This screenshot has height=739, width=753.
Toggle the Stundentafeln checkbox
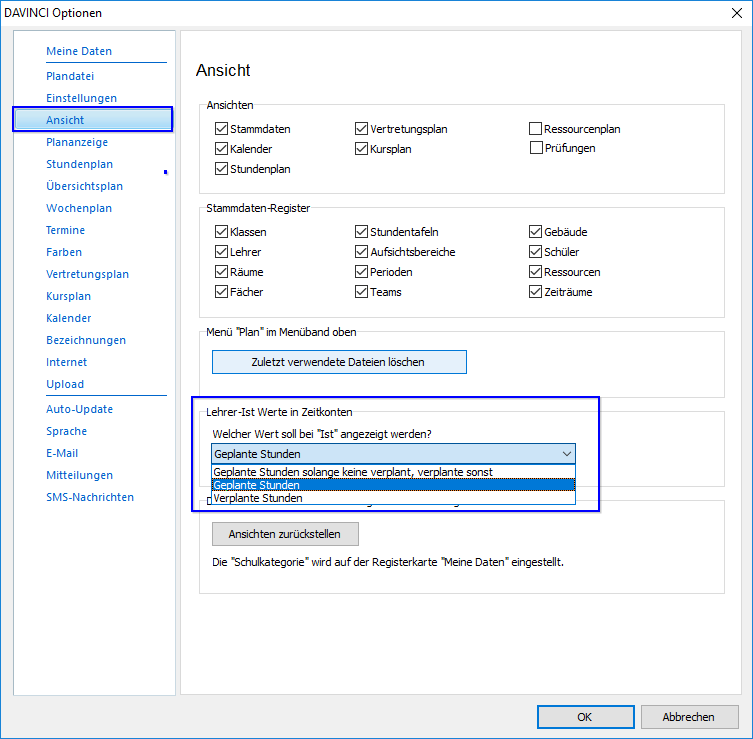pos(361,232)
